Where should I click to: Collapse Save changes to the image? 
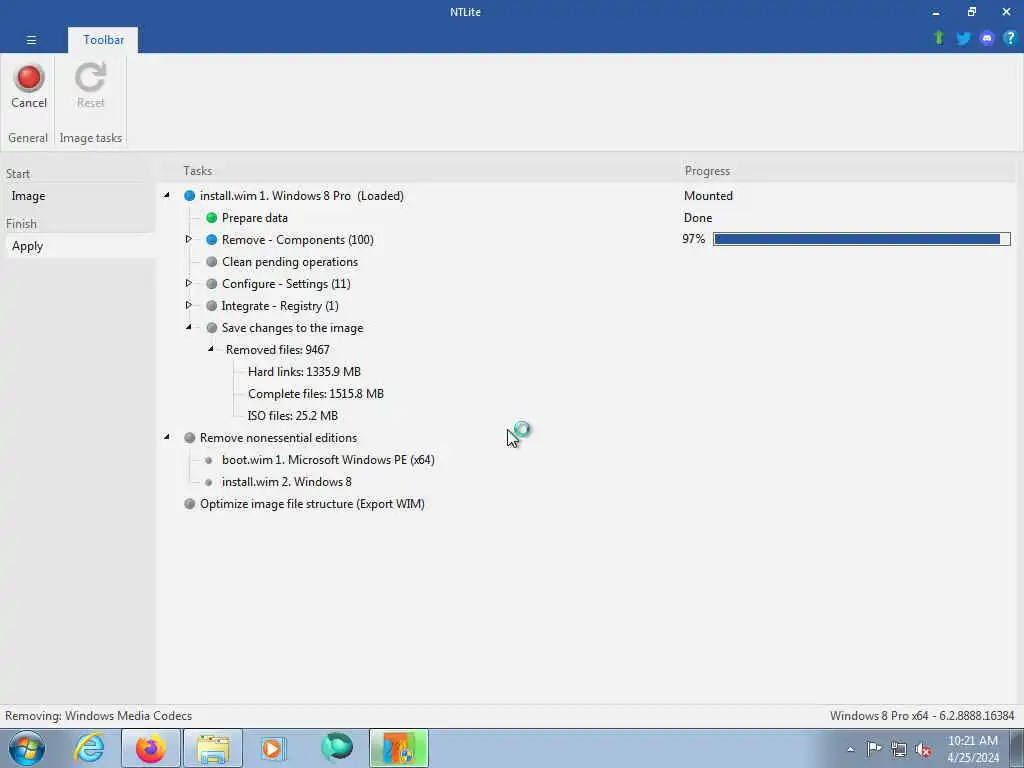tap(189, 327)
